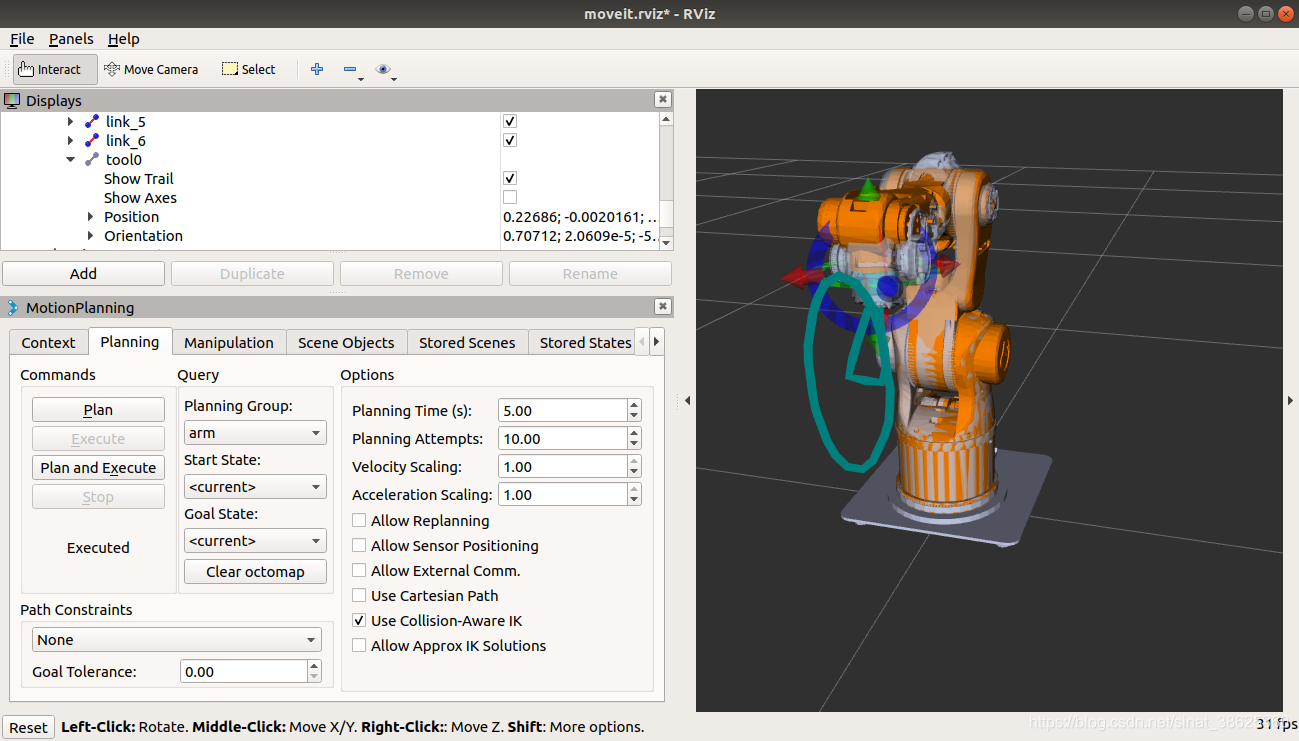Screen dimensions: 1299x741
Task: Click the link_6 link icon
Action: point(92,140)
